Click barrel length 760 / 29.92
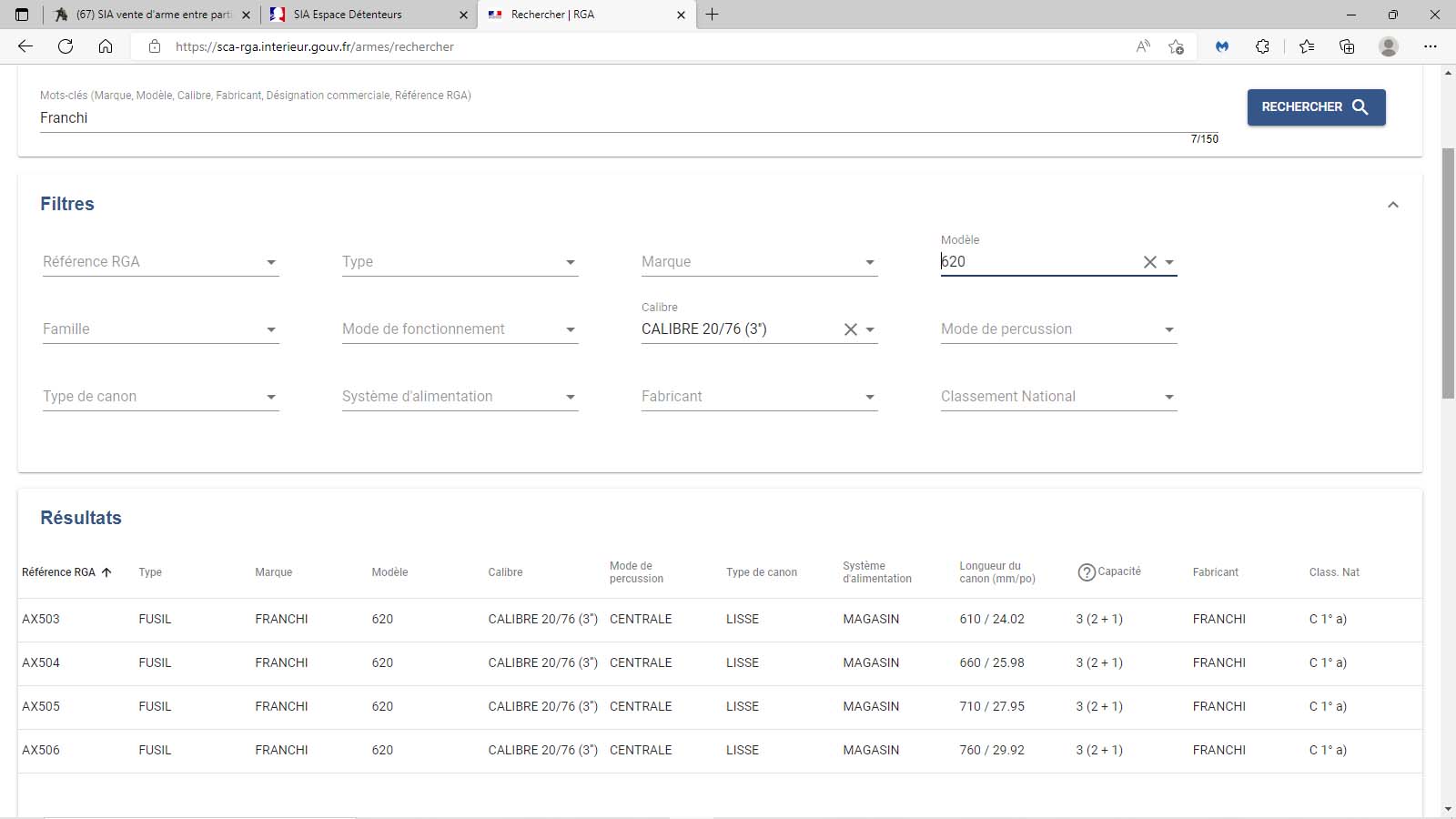The image size is (1456, 819). point(992,751)
